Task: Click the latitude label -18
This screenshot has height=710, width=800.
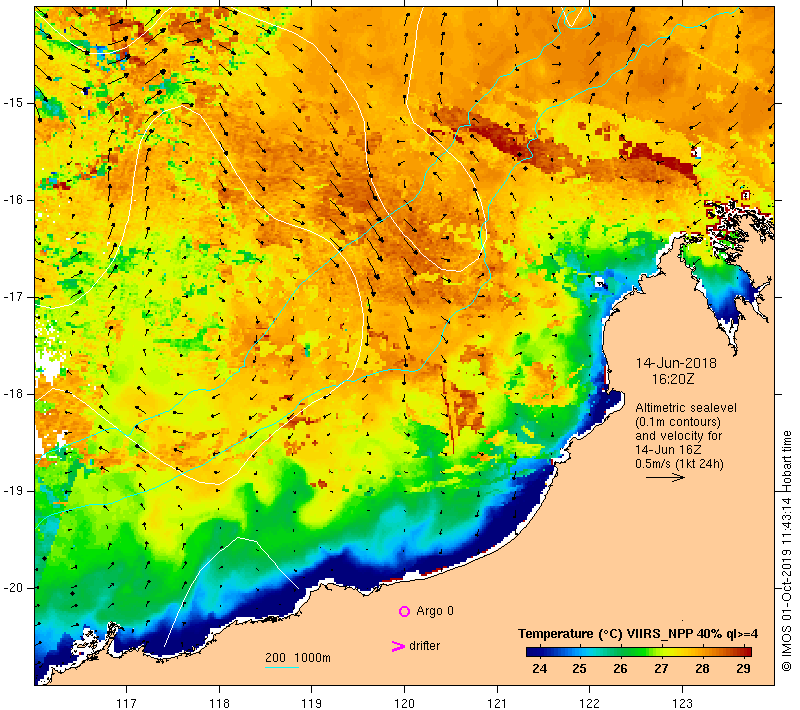Action: [x=13, y=394]
